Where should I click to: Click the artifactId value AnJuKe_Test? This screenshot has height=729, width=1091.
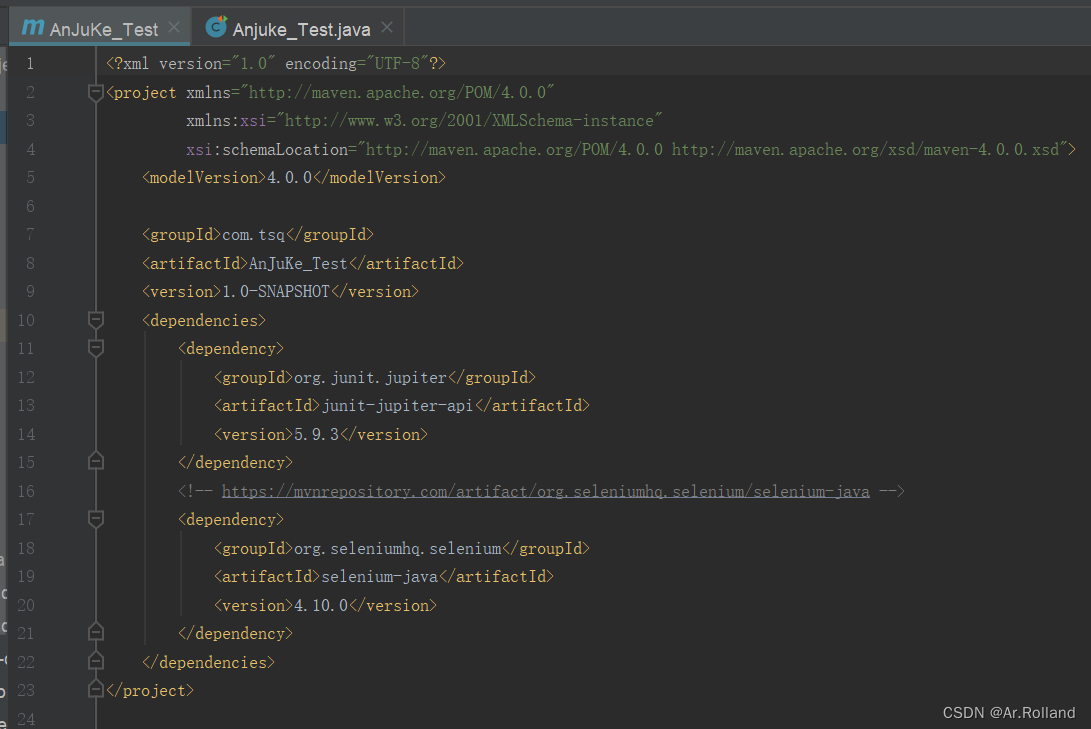coord(297,263)
